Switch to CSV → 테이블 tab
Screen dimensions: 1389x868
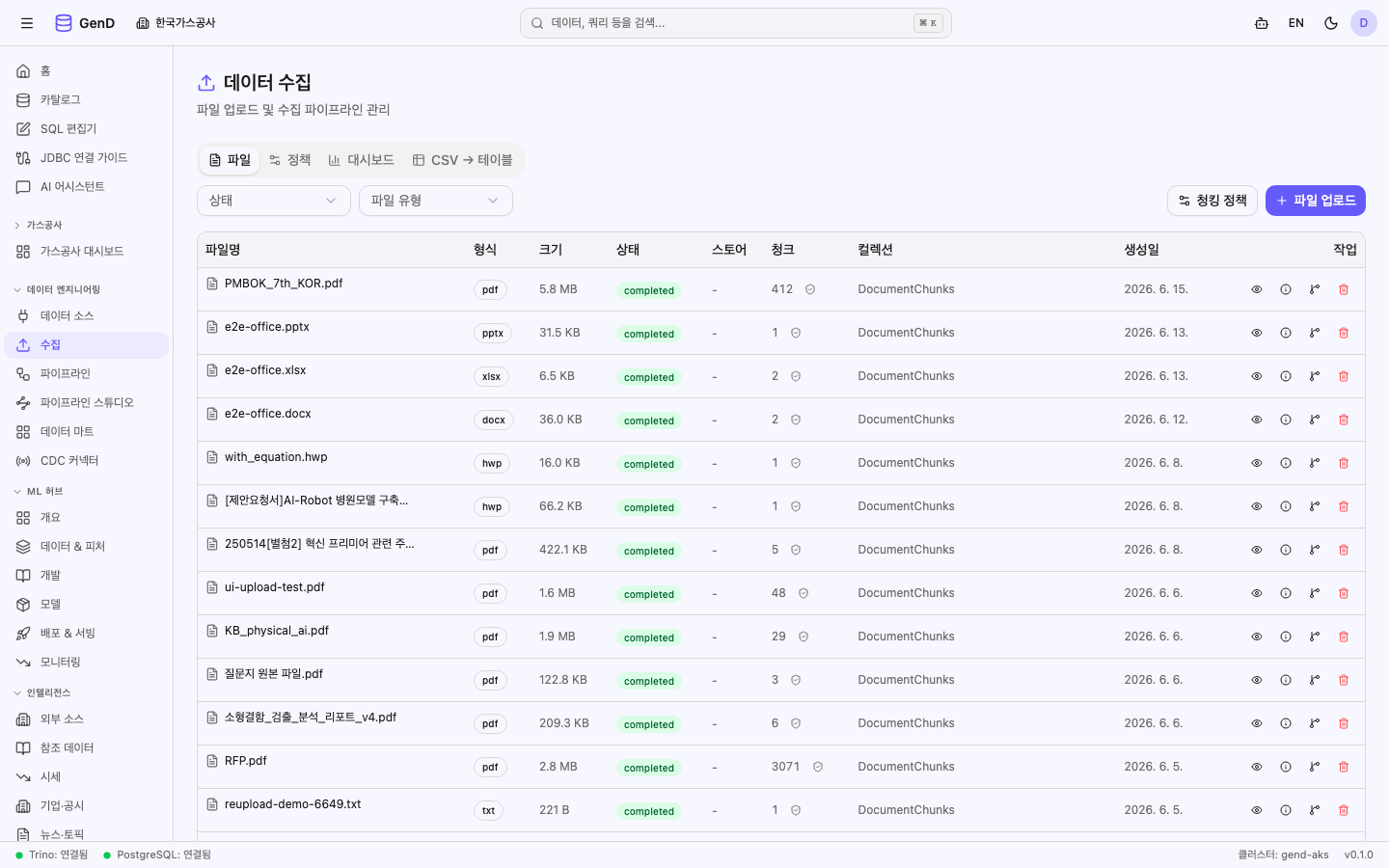[462, 160]
